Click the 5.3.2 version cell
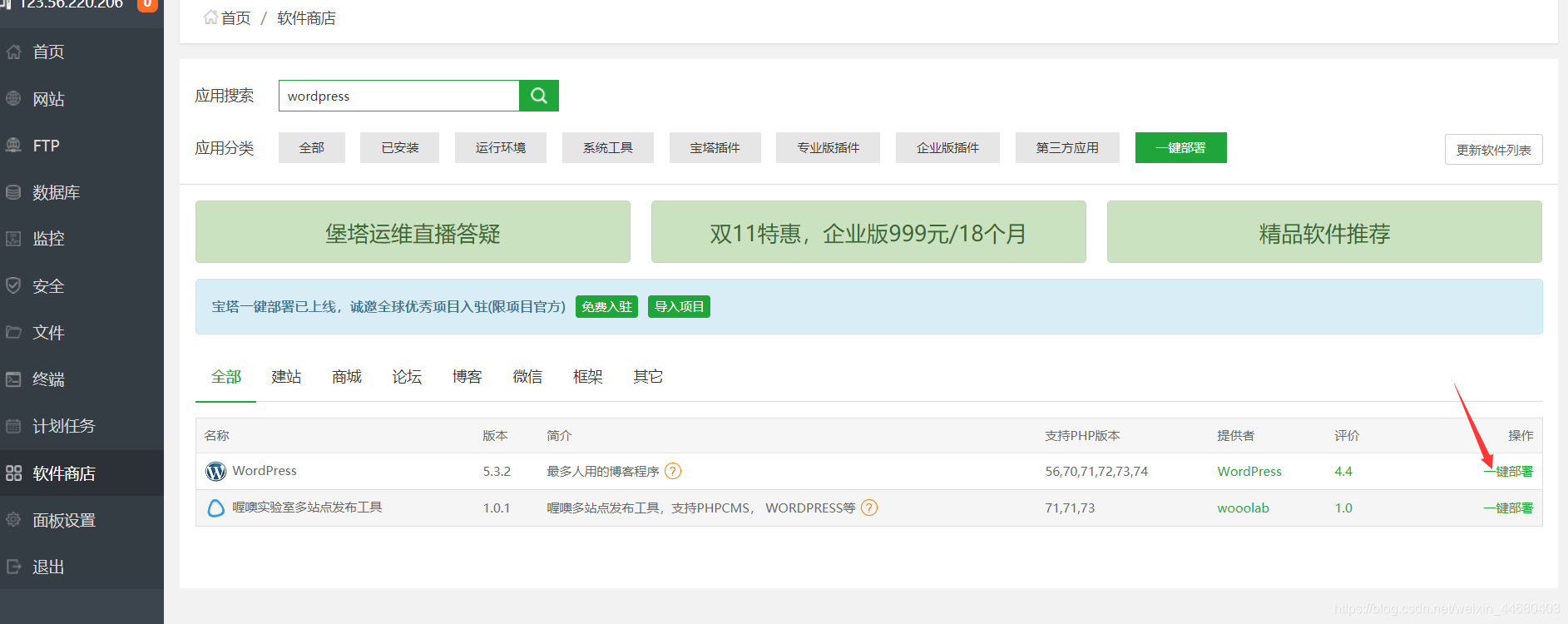 pos(497,472)
